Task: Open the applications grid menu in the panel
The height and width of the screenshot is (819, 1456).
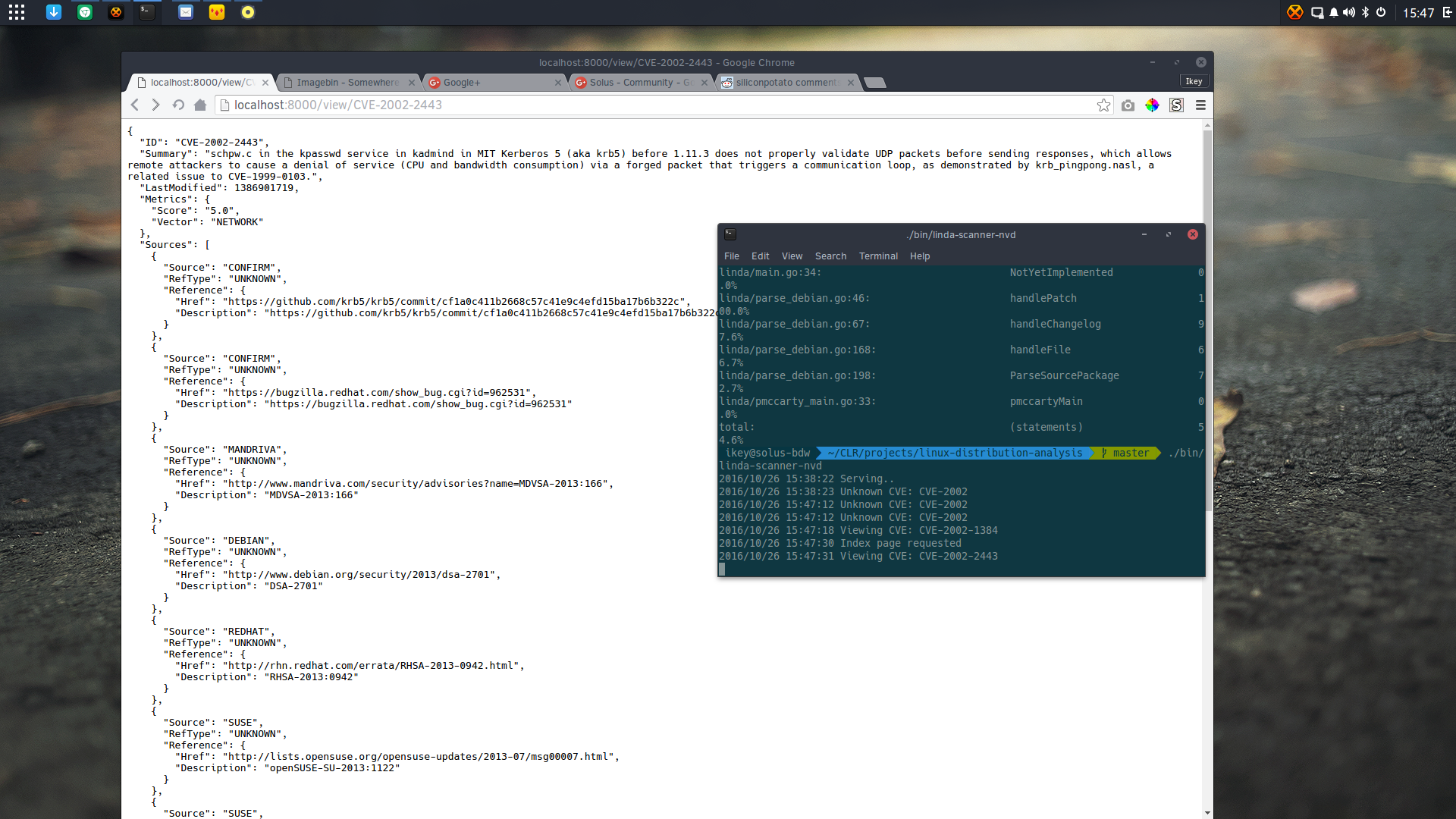Action: point(17,12)
